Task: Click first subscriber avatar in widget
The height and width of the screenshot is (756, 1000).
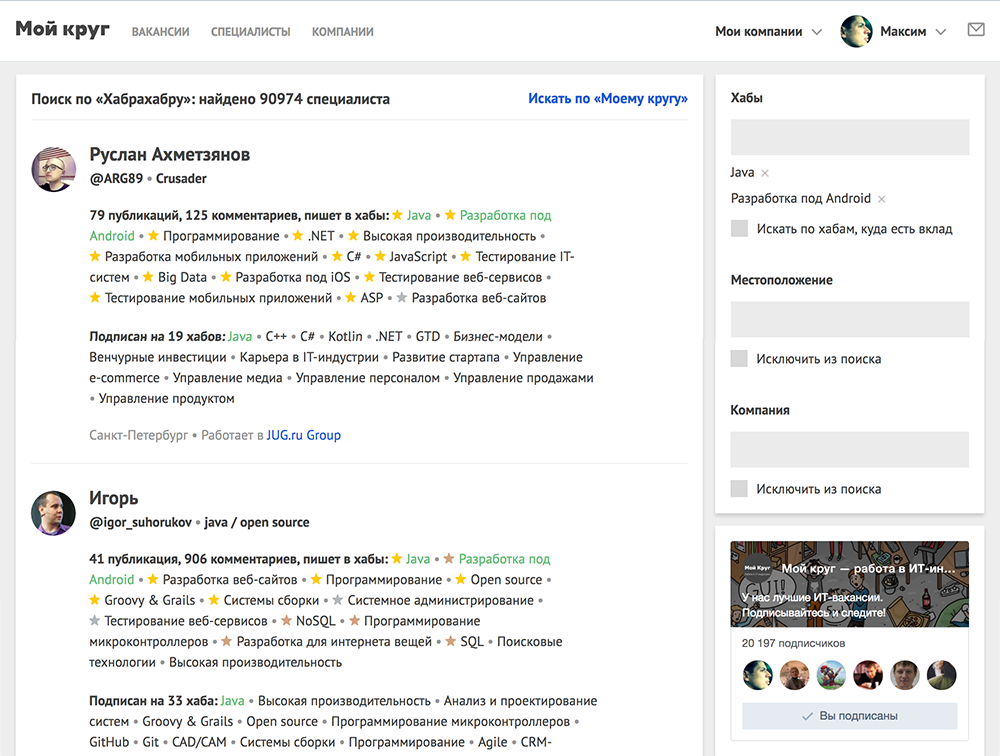Action: coord(758,675)
